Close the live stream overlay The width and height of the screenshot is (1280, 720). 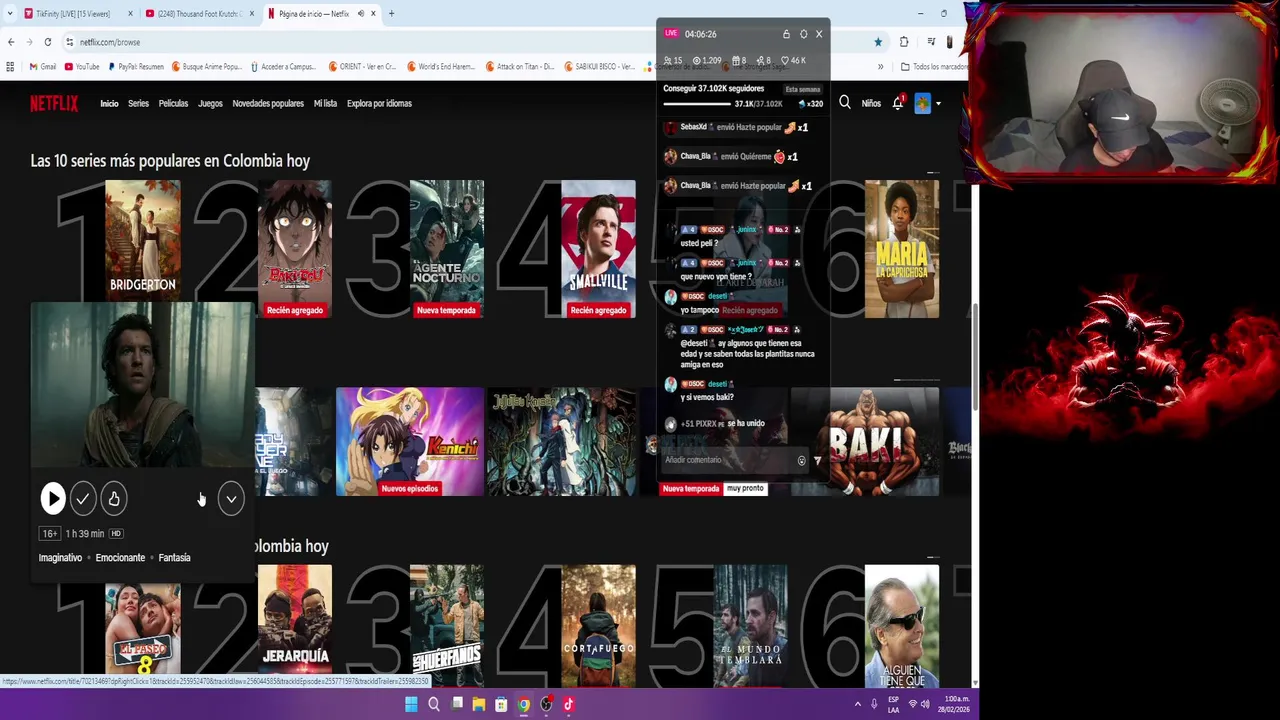tap(819, 34)
